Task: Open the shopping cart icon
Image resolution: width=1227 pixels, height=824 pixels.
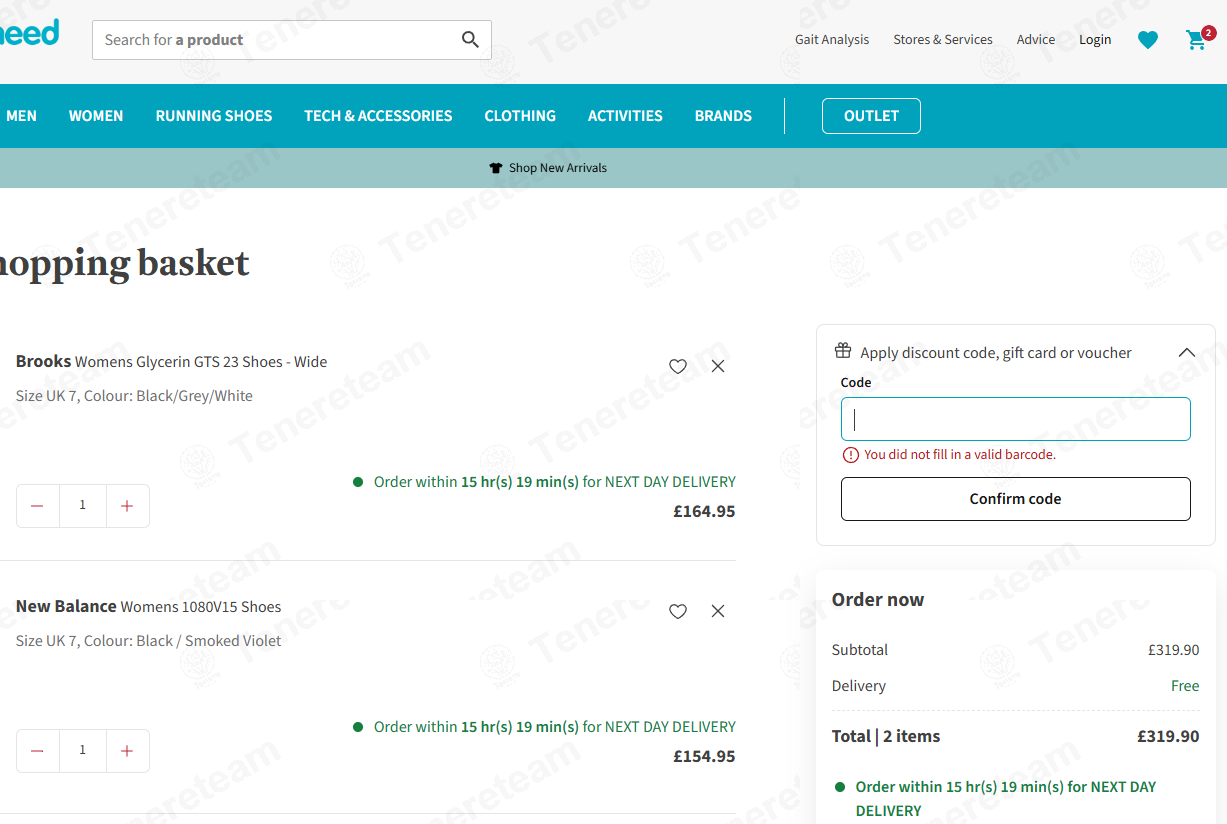Action: tap(1196, 40)
